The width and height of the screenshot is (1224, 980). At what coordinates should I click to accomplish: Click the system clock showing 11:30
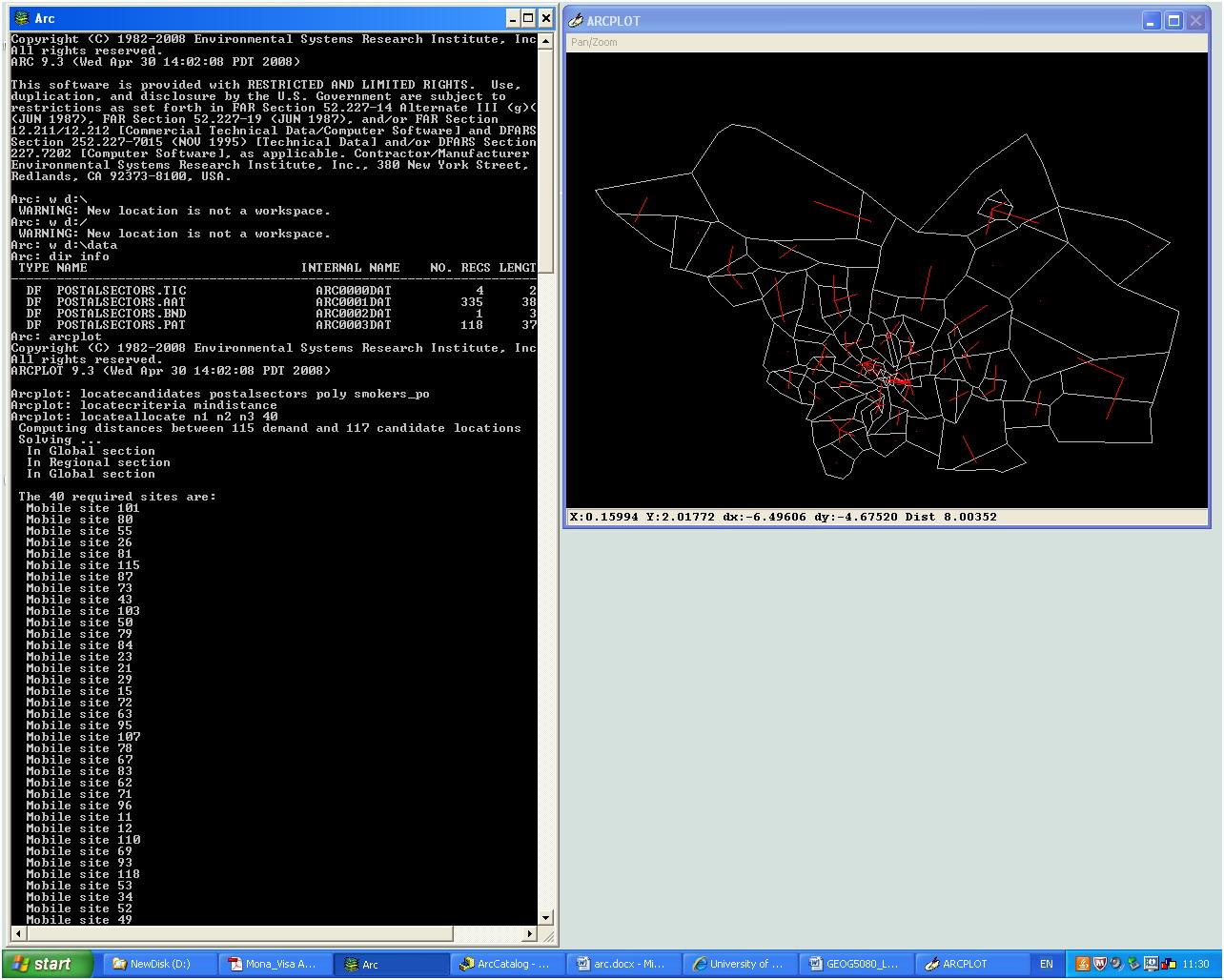click(1195, 964)
